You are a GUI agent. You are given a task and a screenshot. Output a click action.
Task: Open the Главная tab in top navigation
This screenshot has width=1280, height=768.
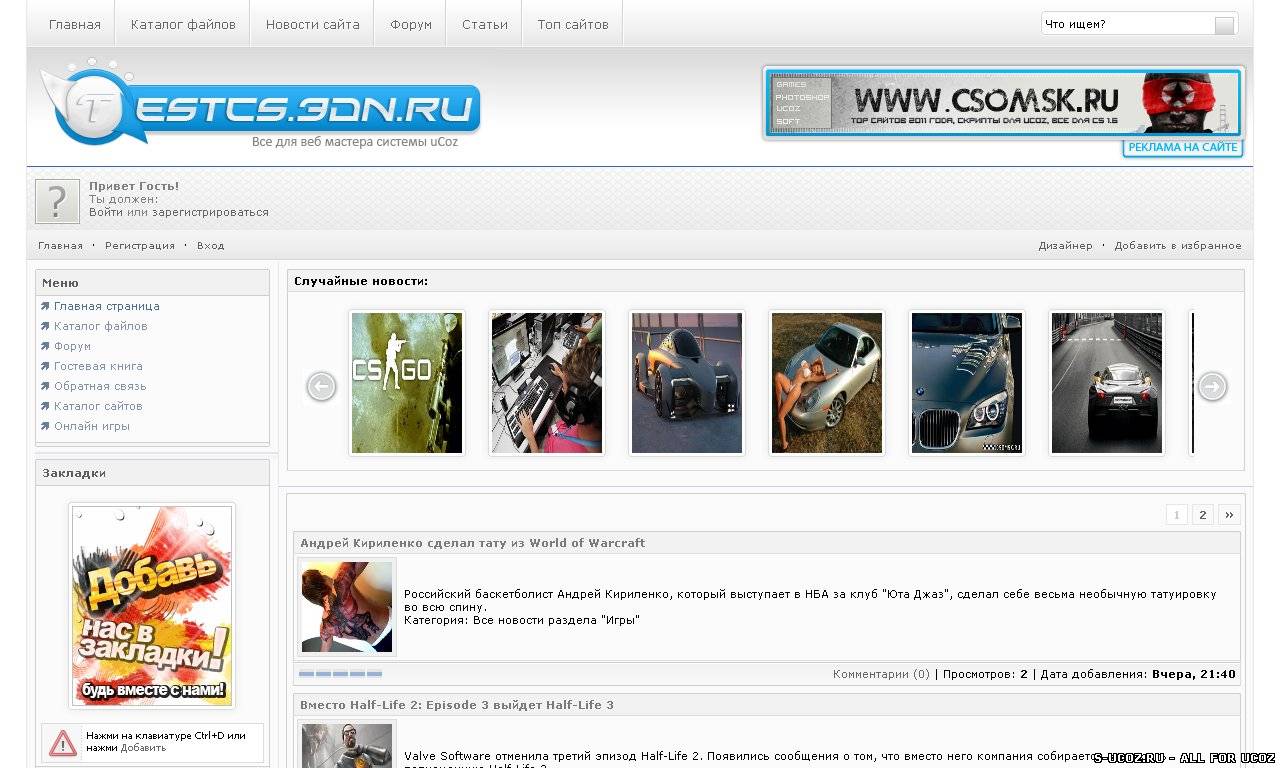pos(75,24)
